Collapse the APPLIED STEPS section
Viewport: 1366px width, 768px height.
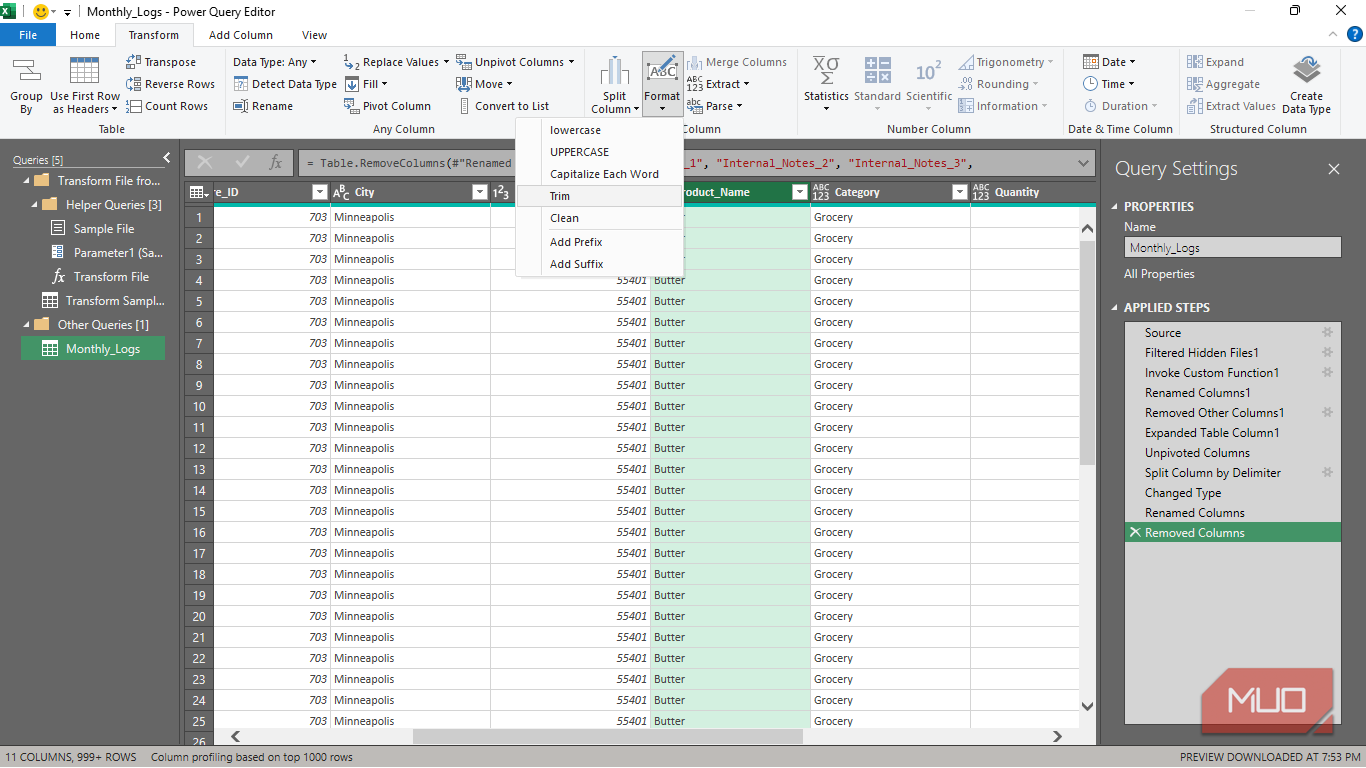[x=1116, y=307]
